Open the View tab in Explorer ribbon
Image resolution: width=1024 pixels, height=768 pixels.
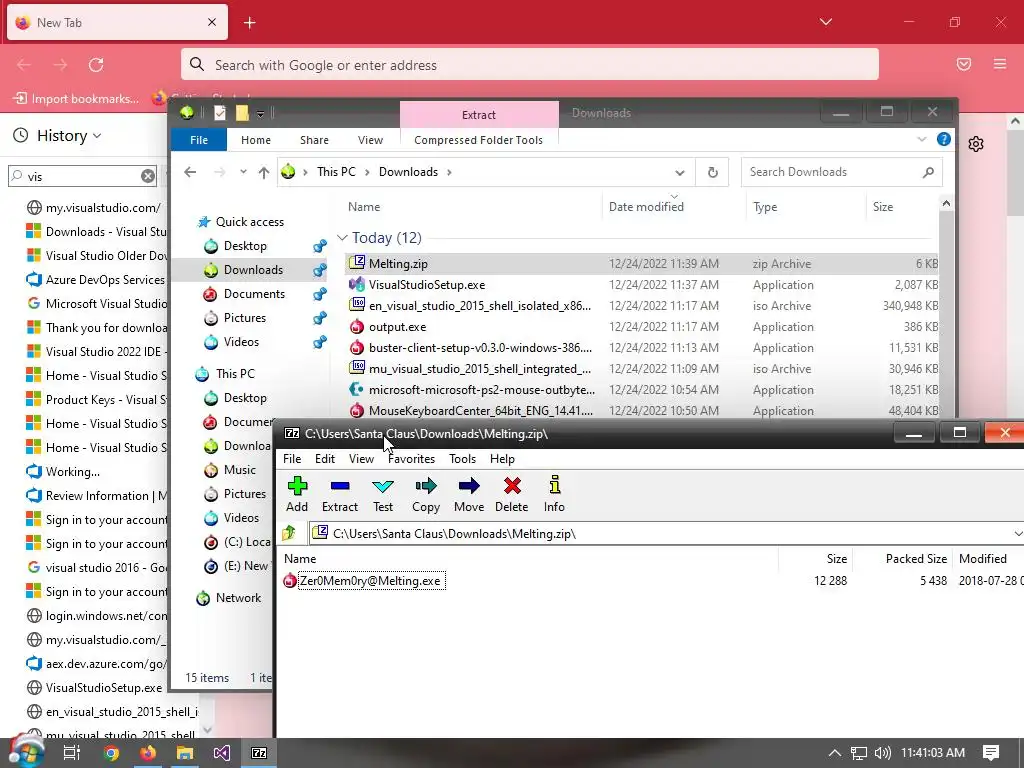pos(370,140)
